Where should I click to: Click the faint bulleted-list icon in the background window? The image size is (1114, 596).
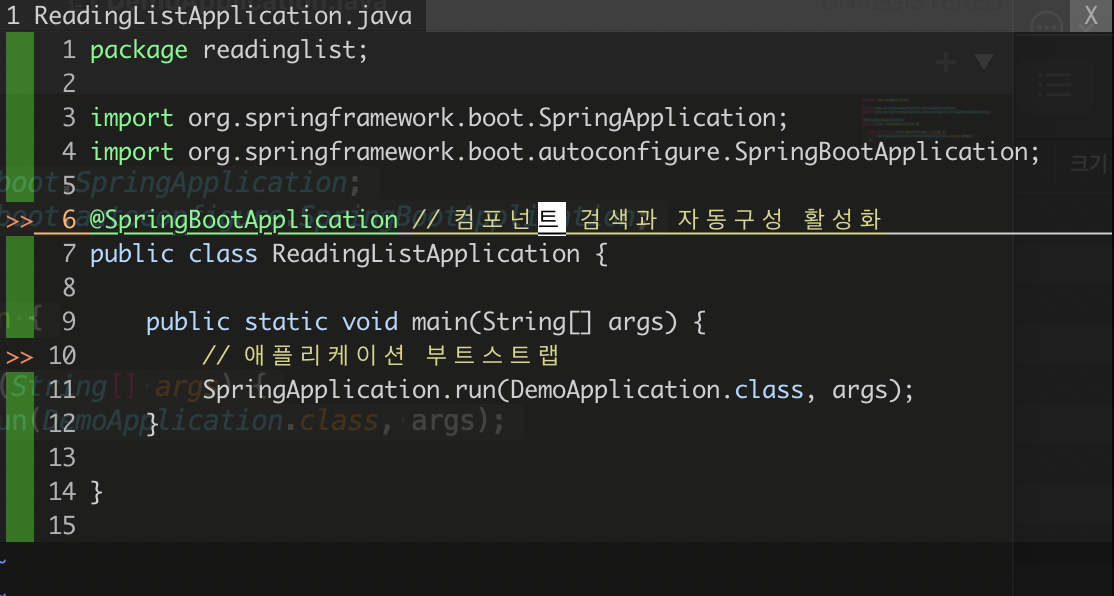(x=1054, y=85)
